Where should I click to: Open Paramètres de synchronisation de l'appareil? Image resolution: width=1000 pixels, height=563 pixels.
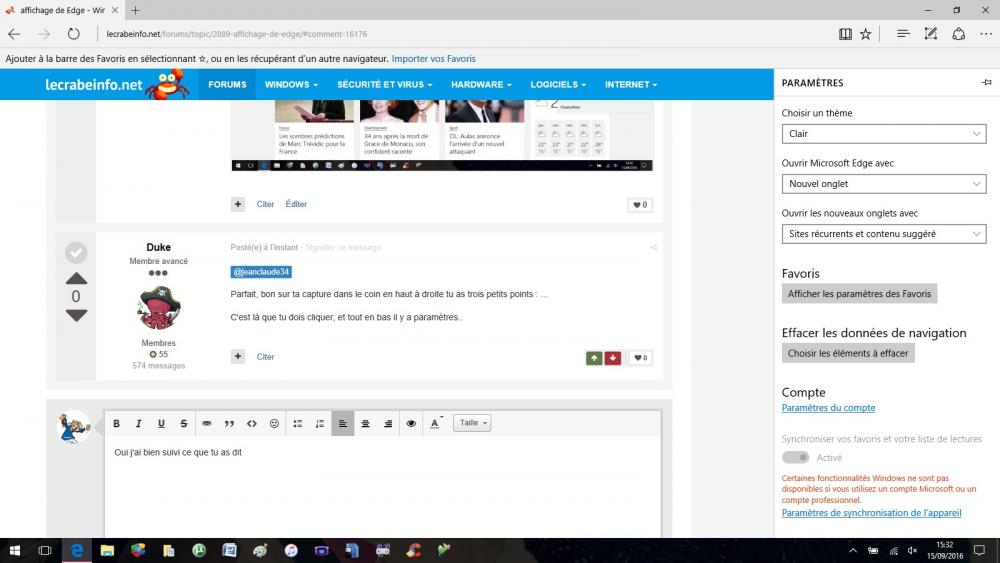[871, 513]
